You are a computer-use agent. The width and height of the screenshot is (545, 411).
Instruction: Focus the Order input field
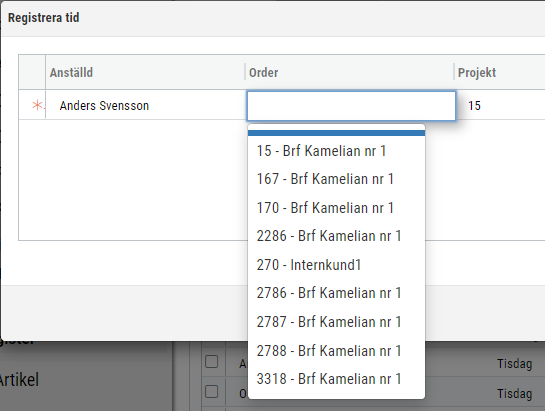351,106
